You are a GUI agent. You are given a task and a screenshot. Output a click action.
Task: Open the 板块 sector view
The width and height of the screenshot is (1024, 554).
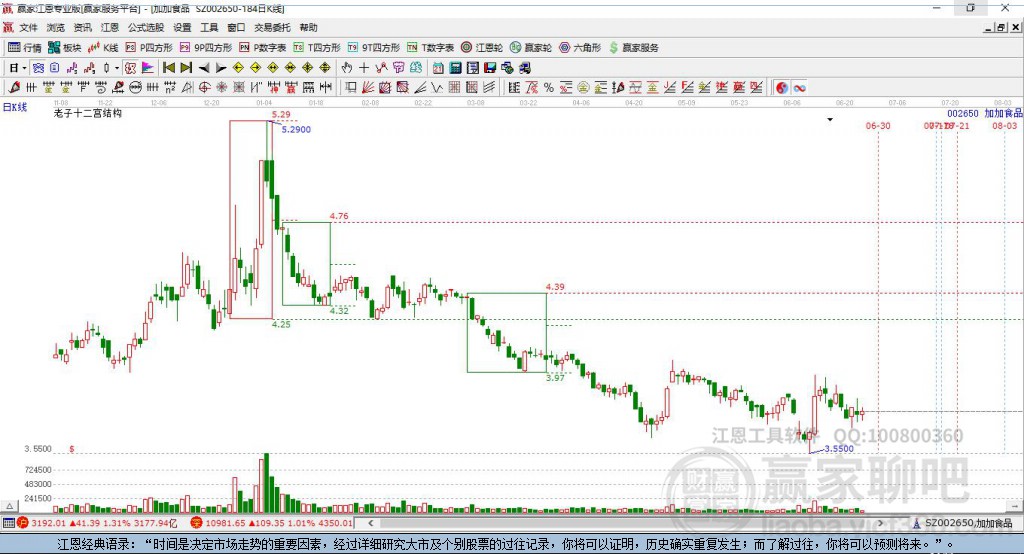click(66, 47)
